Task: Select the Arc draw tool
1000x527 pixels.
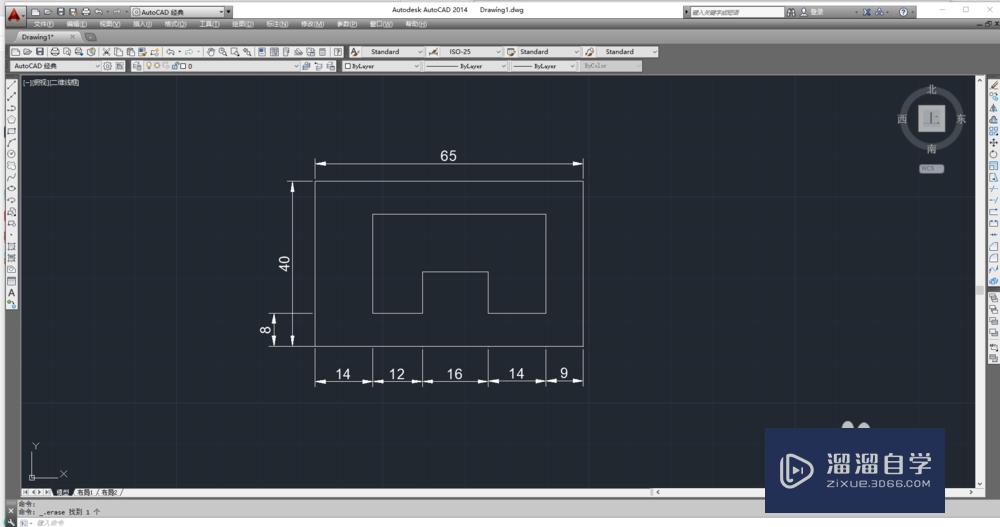Action: 11,142
